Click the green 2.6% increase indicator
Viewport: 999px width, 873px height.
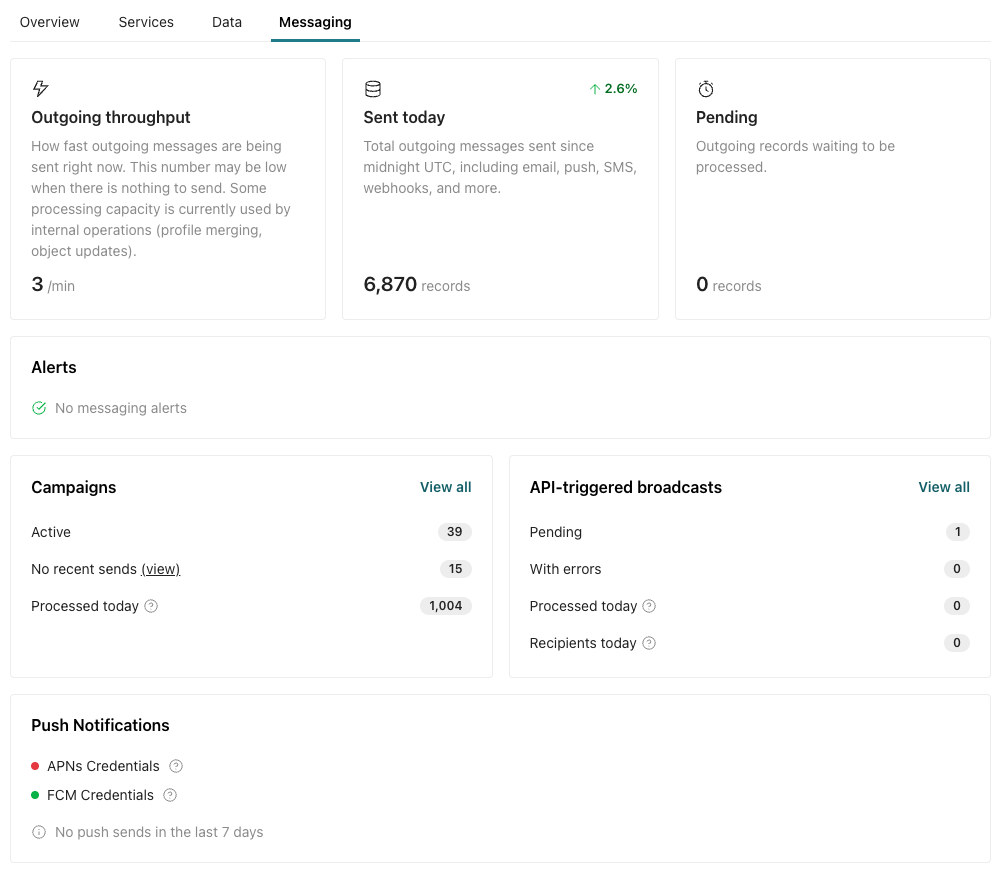click(613, 88)
